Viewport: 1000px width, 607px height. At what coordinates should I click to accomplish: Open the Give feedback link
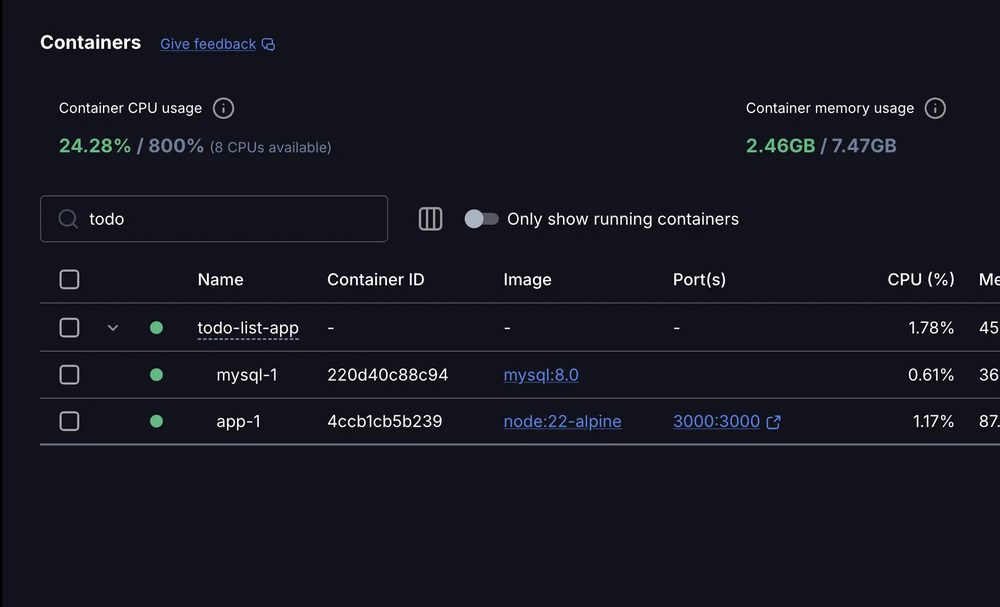[208, 44]
